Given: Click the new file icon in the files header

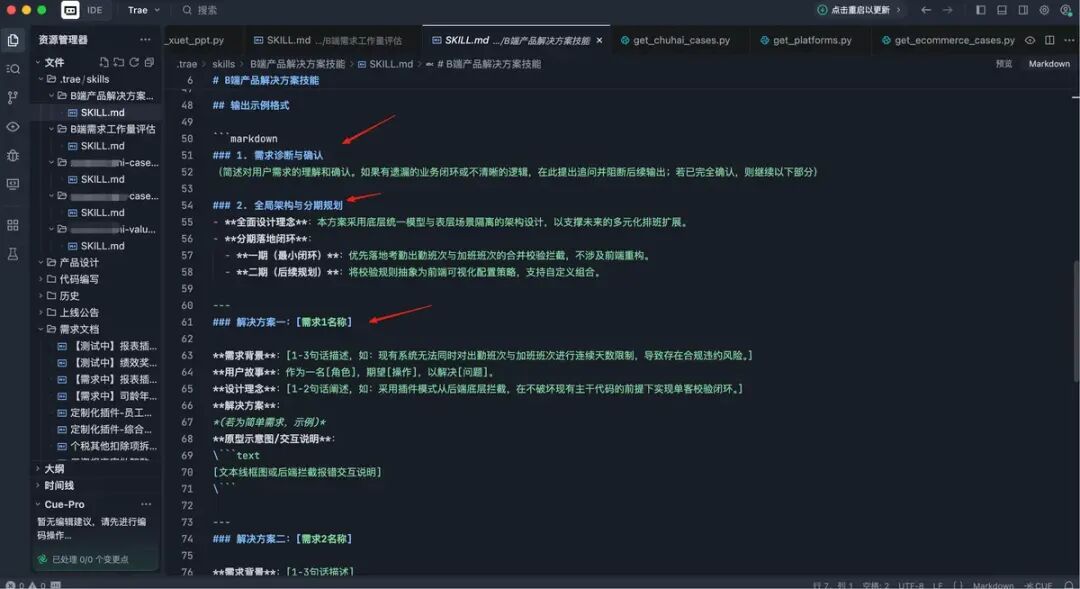Looking at the screenshot, I should point(104,62).
